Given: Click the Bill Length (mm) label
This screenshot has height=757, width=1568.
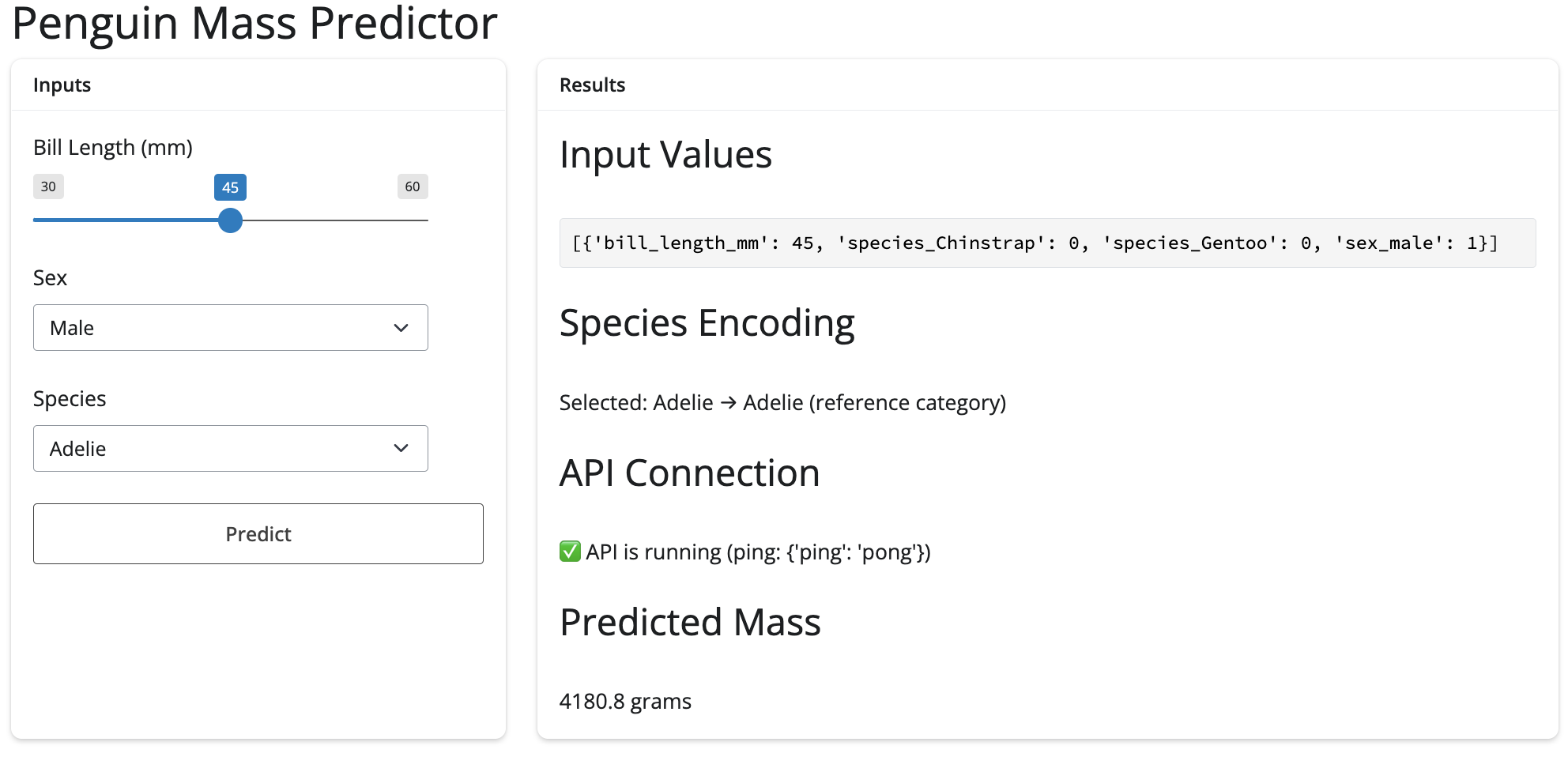Looking at the screenshot, I should pos(113,148).
